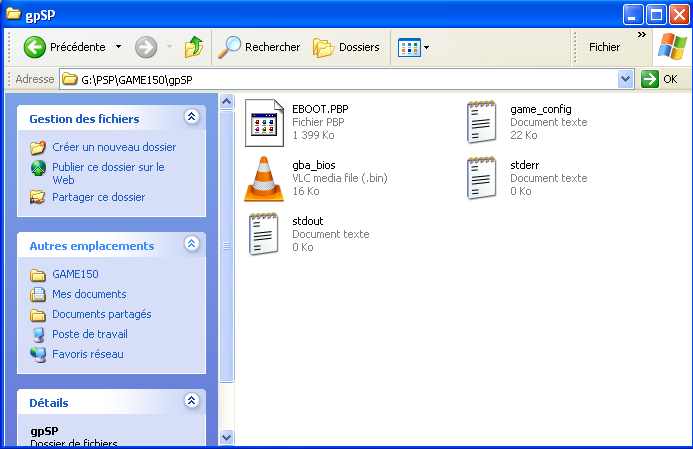Viewport: 693px width, 449px height.
Task: Open the Fichier menu
Action: (604, 47)
